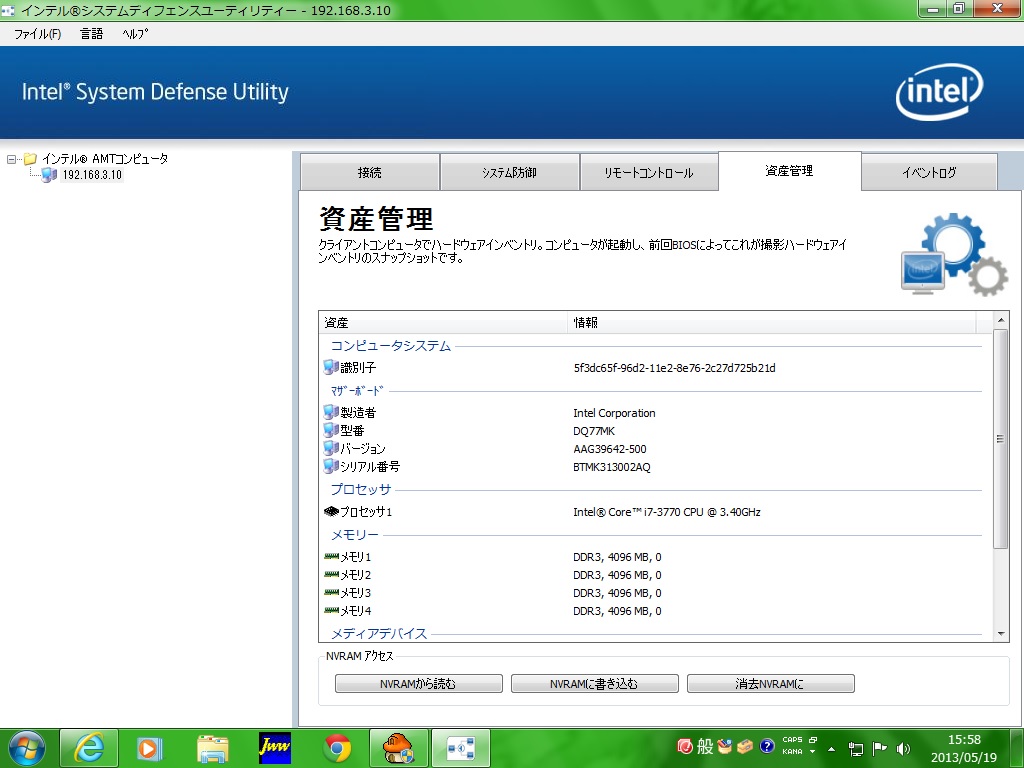Open the イベントログ tab
This screenshot has width=1024, height=768.
pyautogui.click(x=929, y=172)
